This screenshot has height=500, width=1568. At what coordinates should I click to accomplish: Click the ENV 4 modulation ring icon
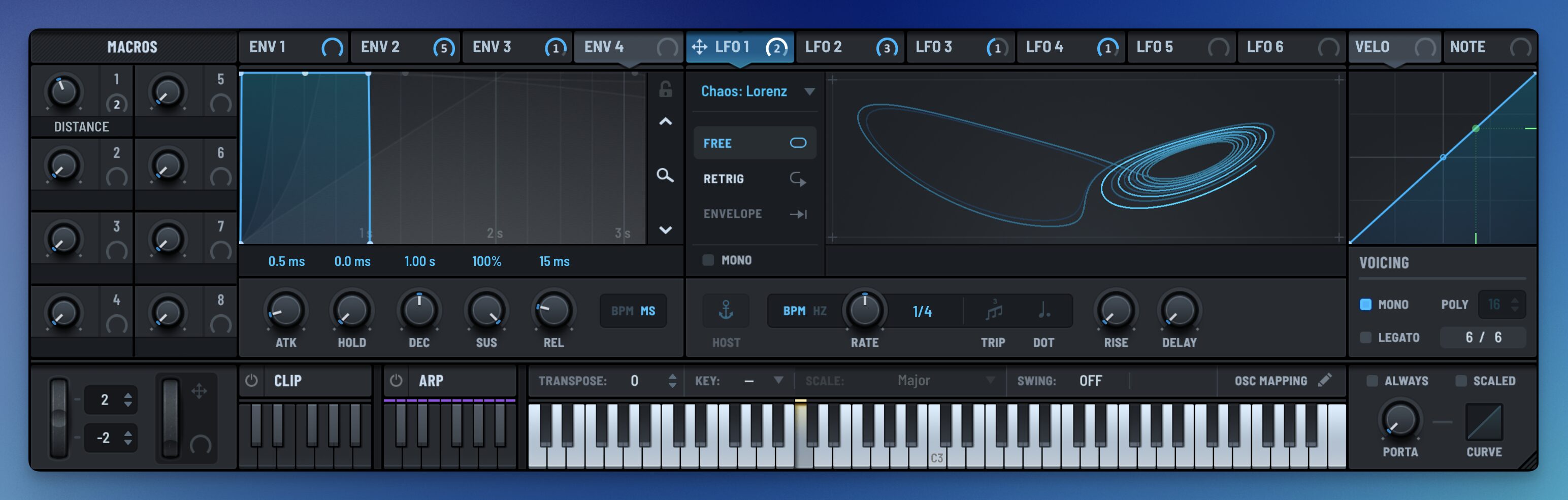click(x=668, y=47)
